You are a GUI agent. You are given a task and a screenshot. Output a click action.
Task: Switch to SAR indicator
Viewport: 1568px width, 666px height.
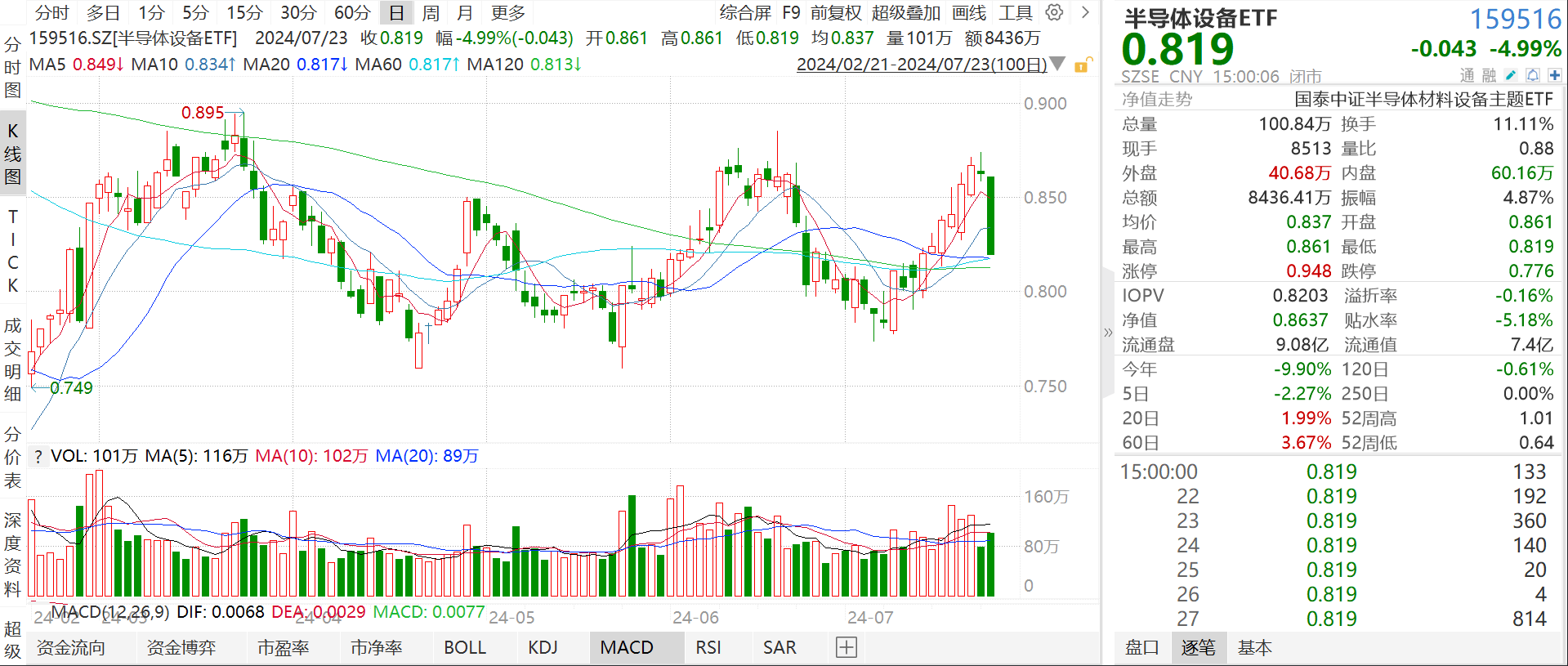pos(780,648)
